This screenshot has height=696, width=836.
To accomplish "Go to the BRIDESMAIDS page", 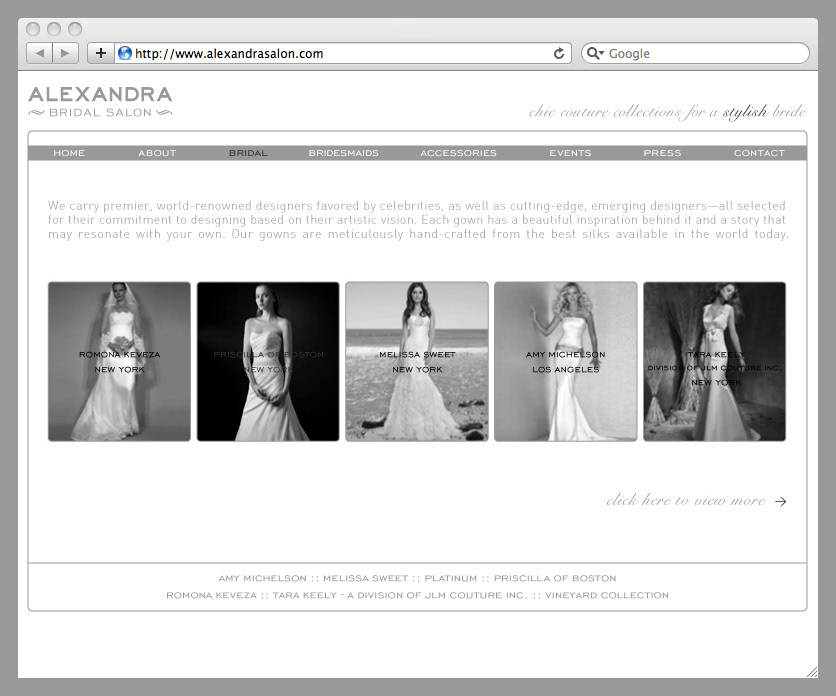I will click(343, 153).
